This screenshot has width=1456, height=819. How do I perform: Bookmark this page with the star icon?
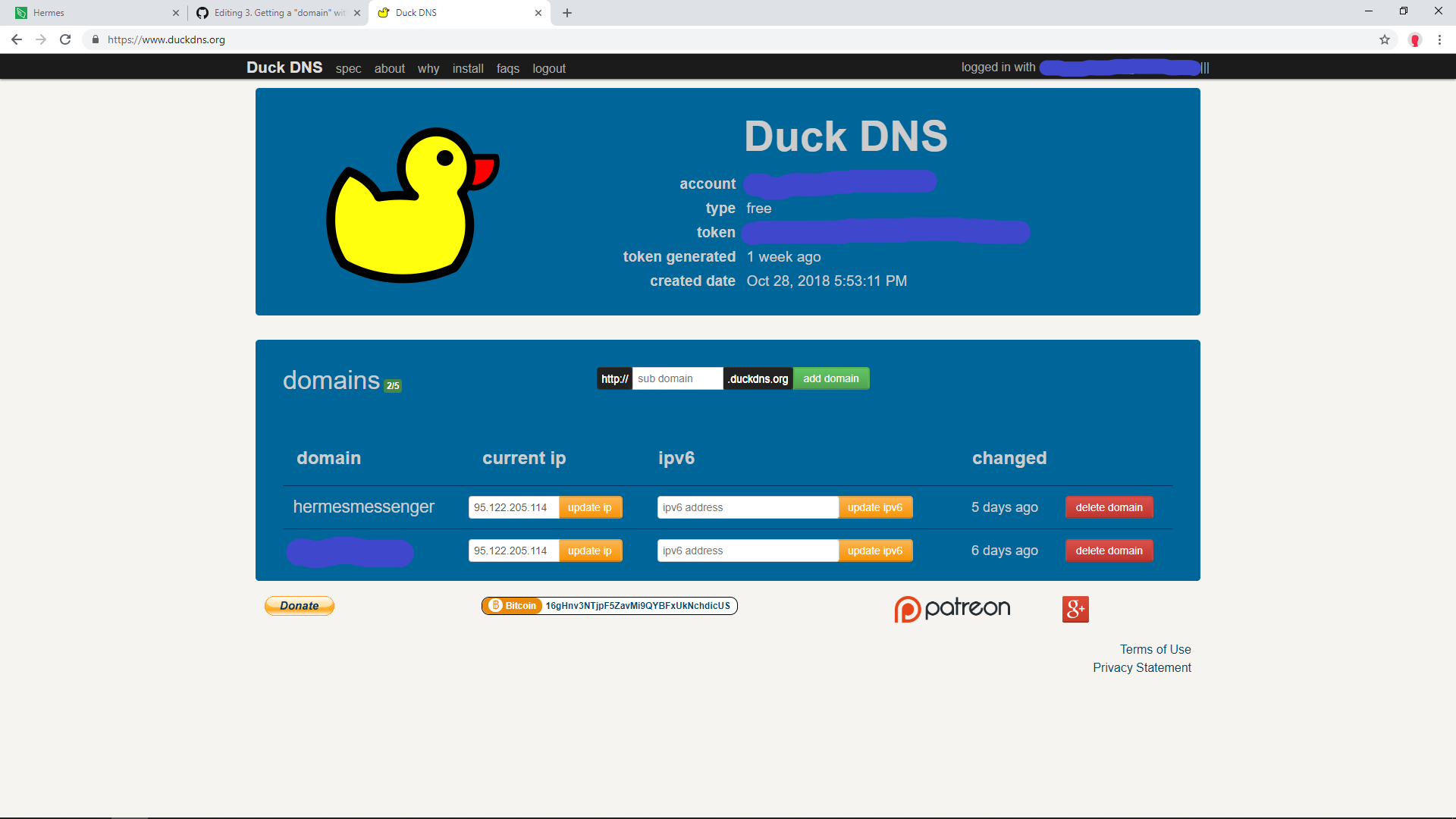pos(1385,39)
